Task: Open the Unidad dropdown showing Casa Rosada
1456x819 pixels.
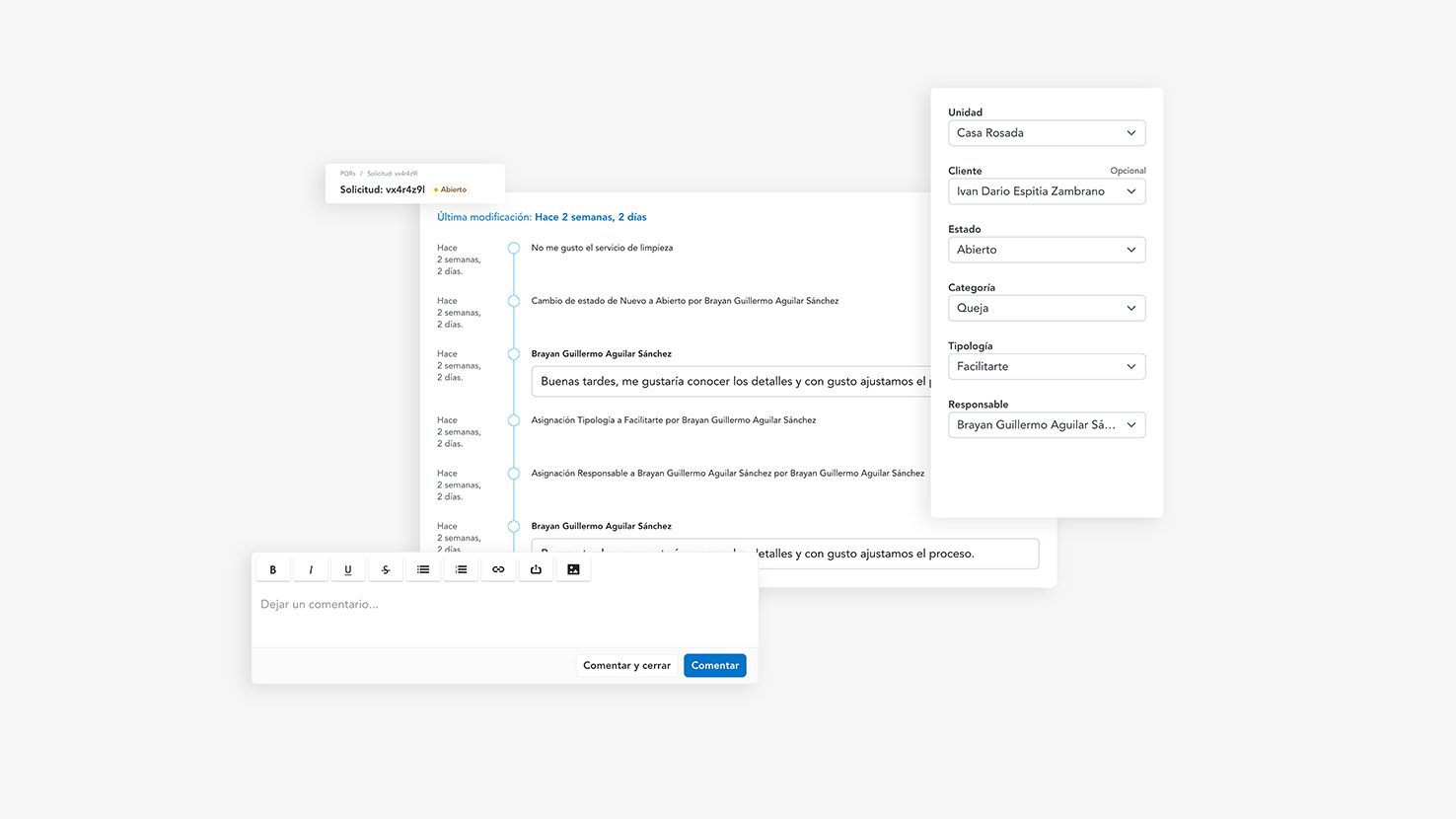Action: pos(1046,133)
